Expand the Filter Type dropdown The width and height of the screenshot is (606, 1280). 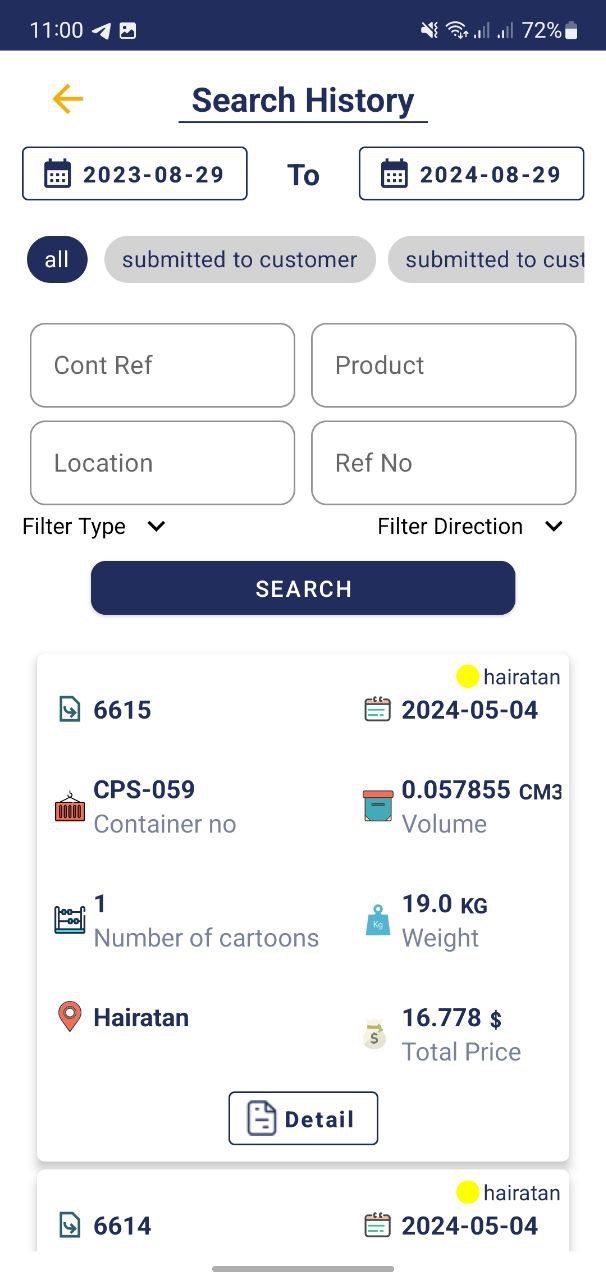94,527
